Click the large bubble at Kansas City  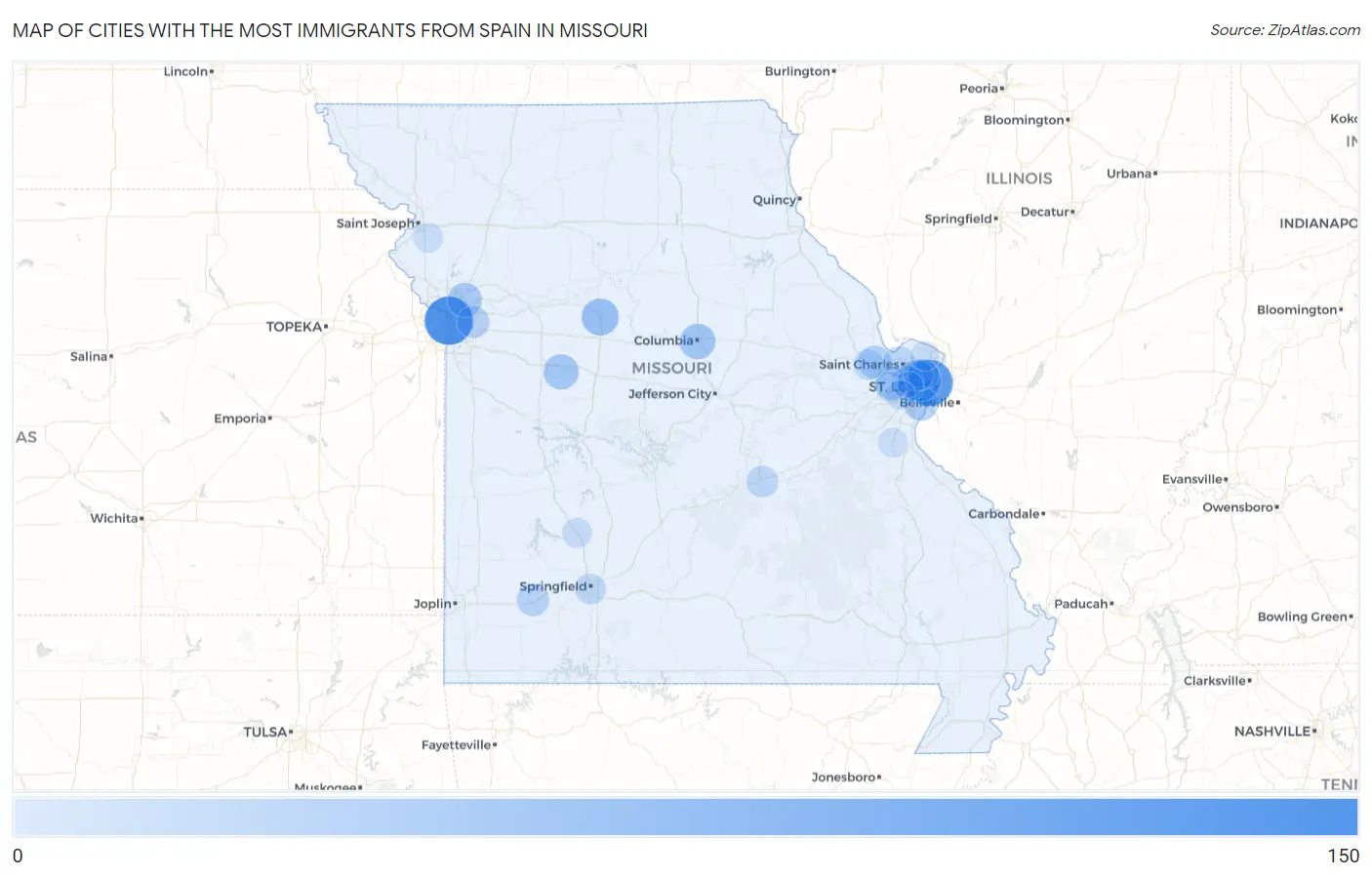point(449,320)
